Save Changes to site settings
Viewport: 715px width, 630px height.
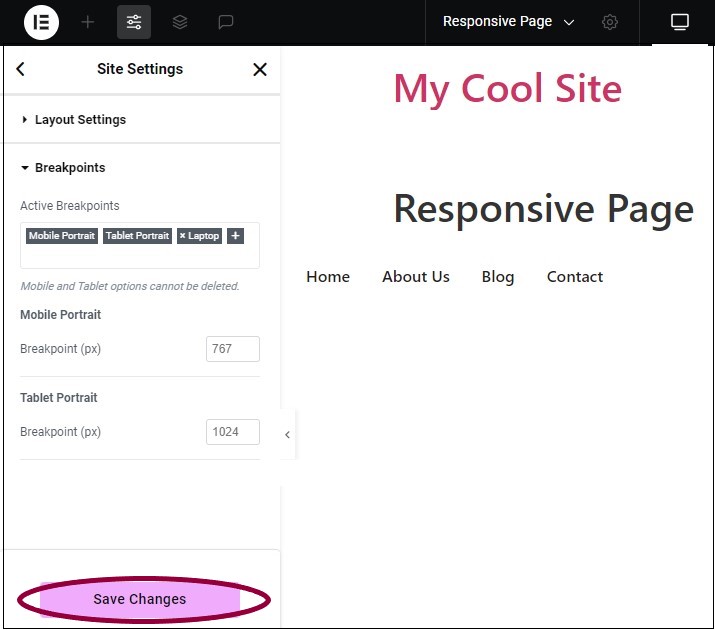[140, 599]
